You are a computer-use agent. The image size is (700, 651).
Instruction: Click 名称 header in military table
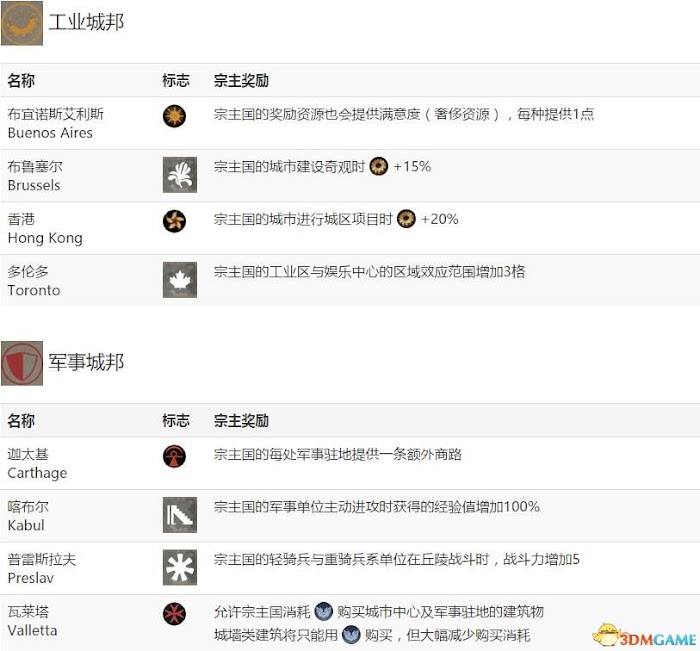coord(21,421)
